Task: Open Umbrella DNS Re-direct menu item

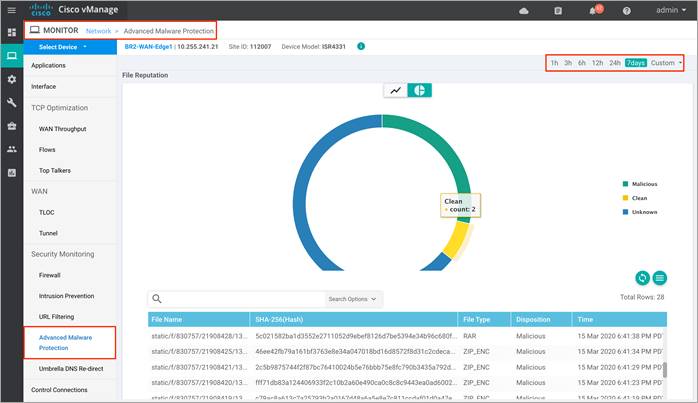Action: [70, 369]
